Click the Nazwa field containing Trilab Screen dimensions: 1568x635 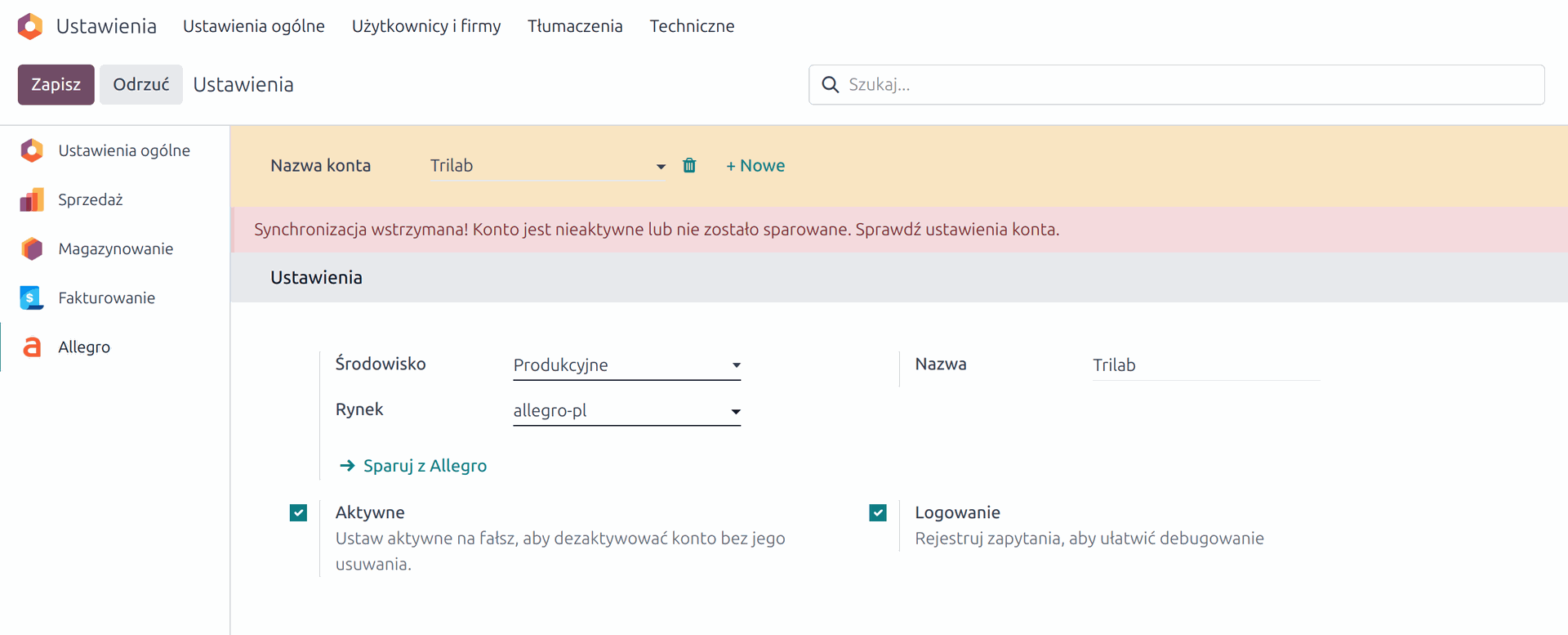click(1206, 365)
